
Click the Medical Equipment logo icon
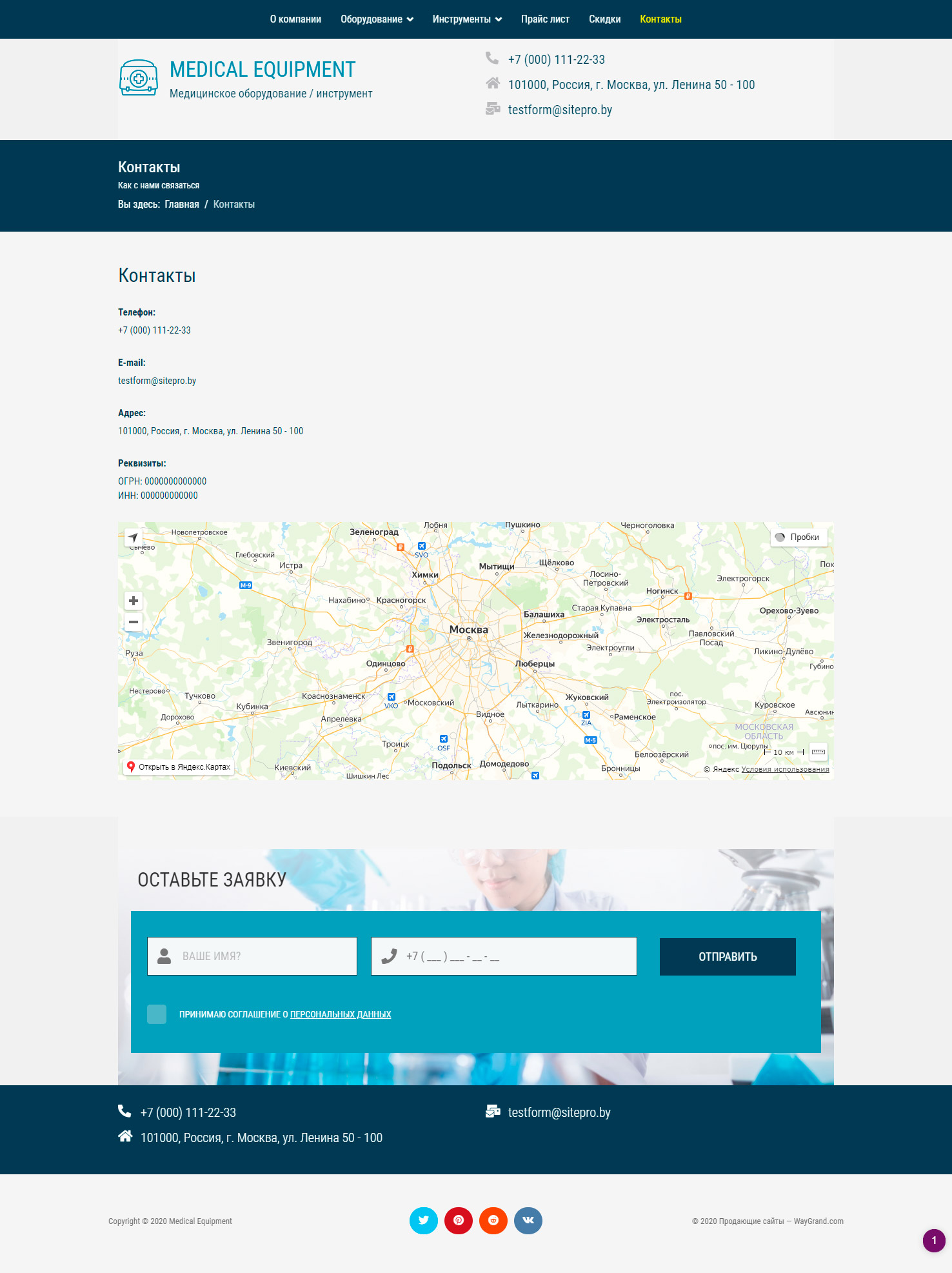point(139,78)
